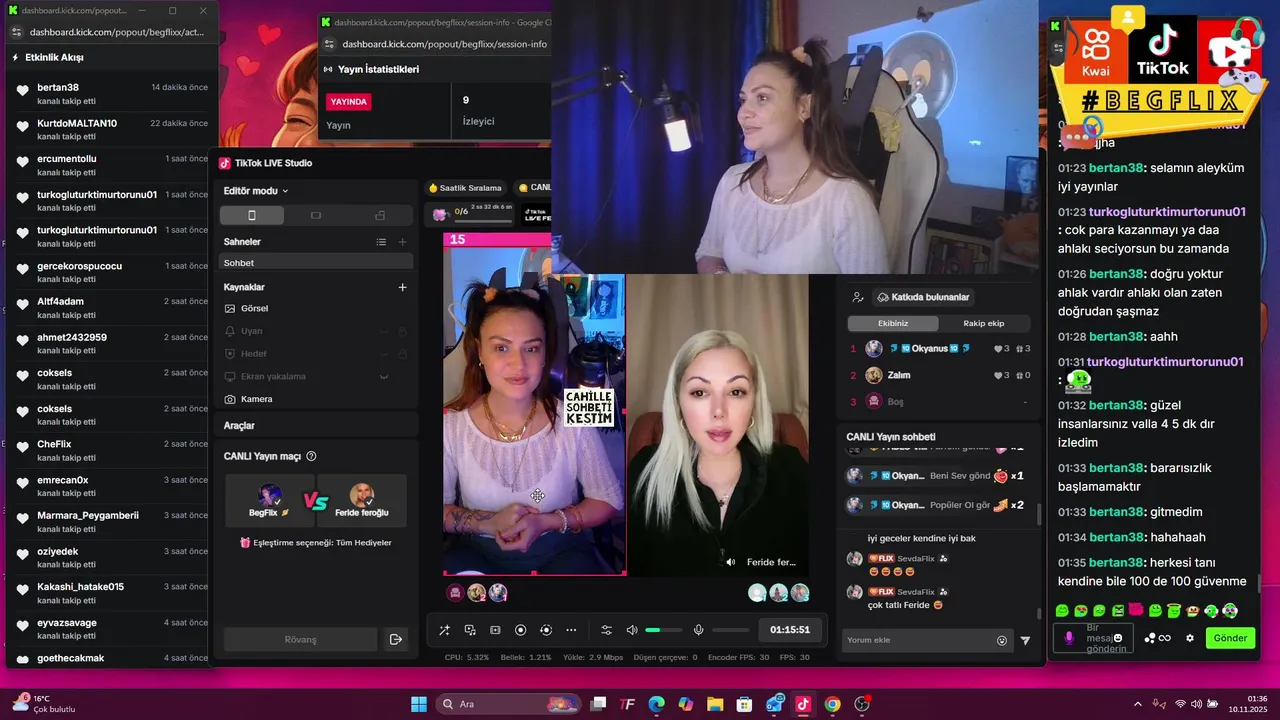Viewport: 1280px width, 720px height.
Task: Mute the microphone in LIVE Studio
Action: click(x=699, y=630)
